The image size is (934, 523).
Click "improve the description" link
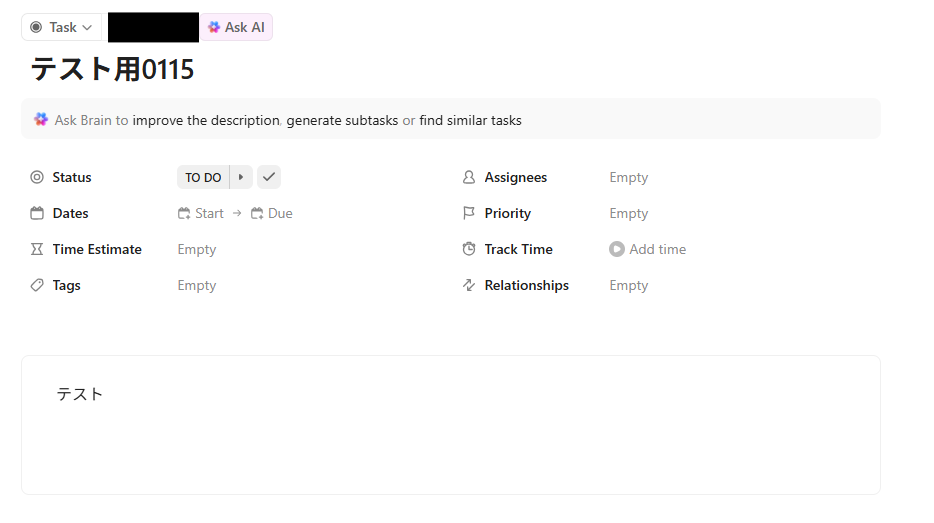[x=206, y=120]
